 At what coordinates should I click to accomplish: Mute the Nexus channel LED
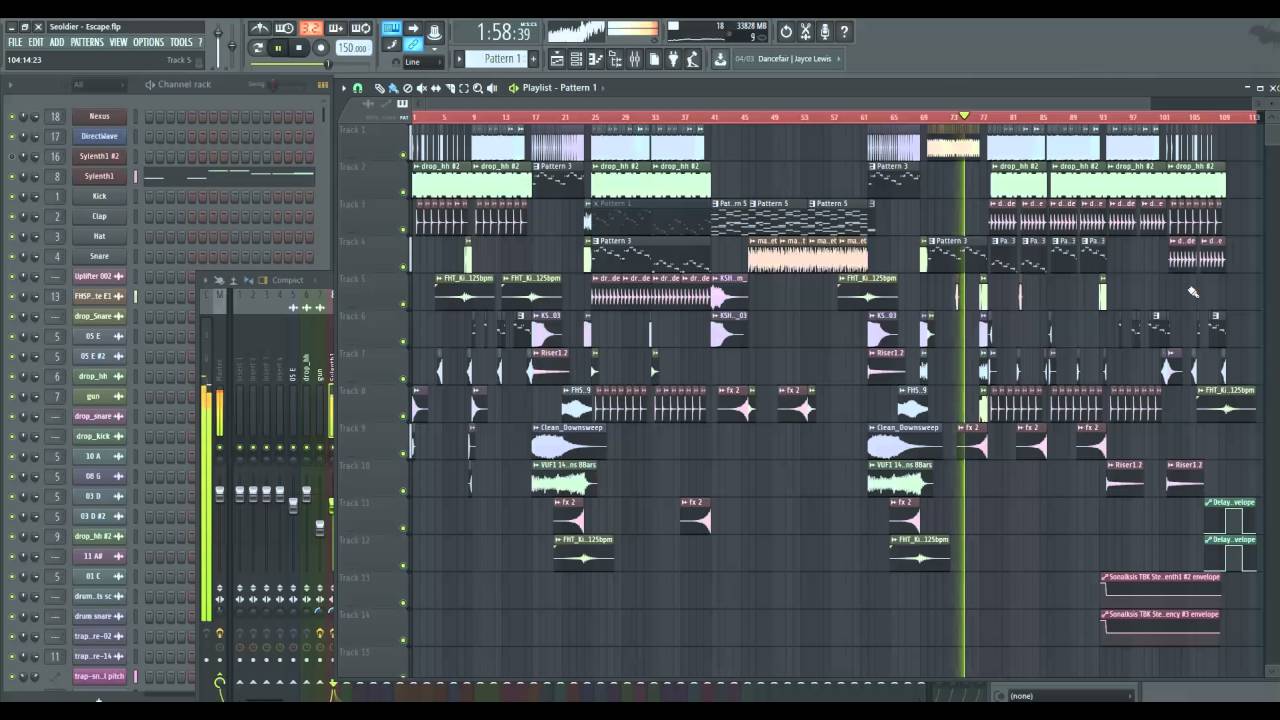12,116
